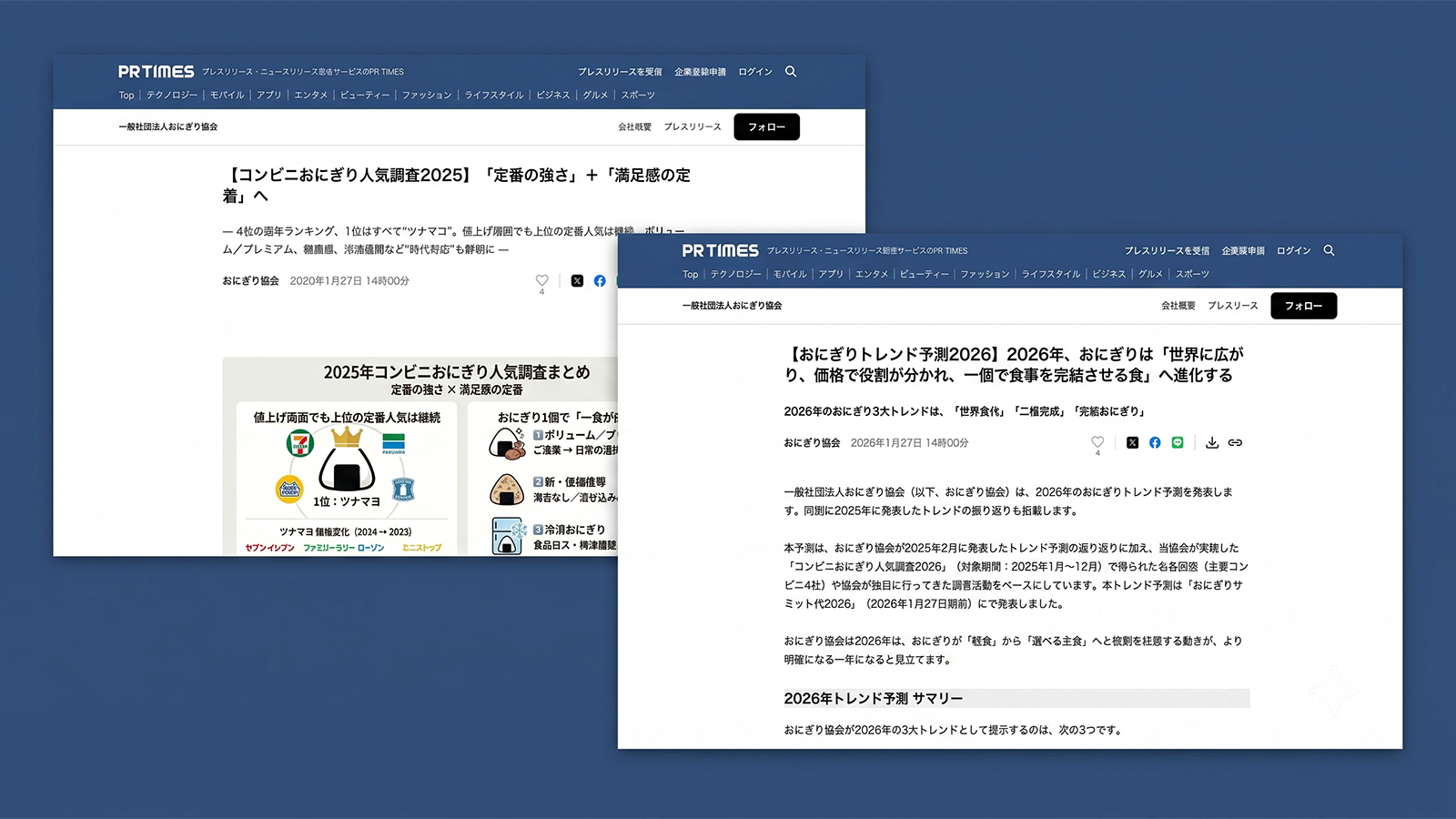Click おにぎり協会 author link under 2025 article

pos(250,281)
